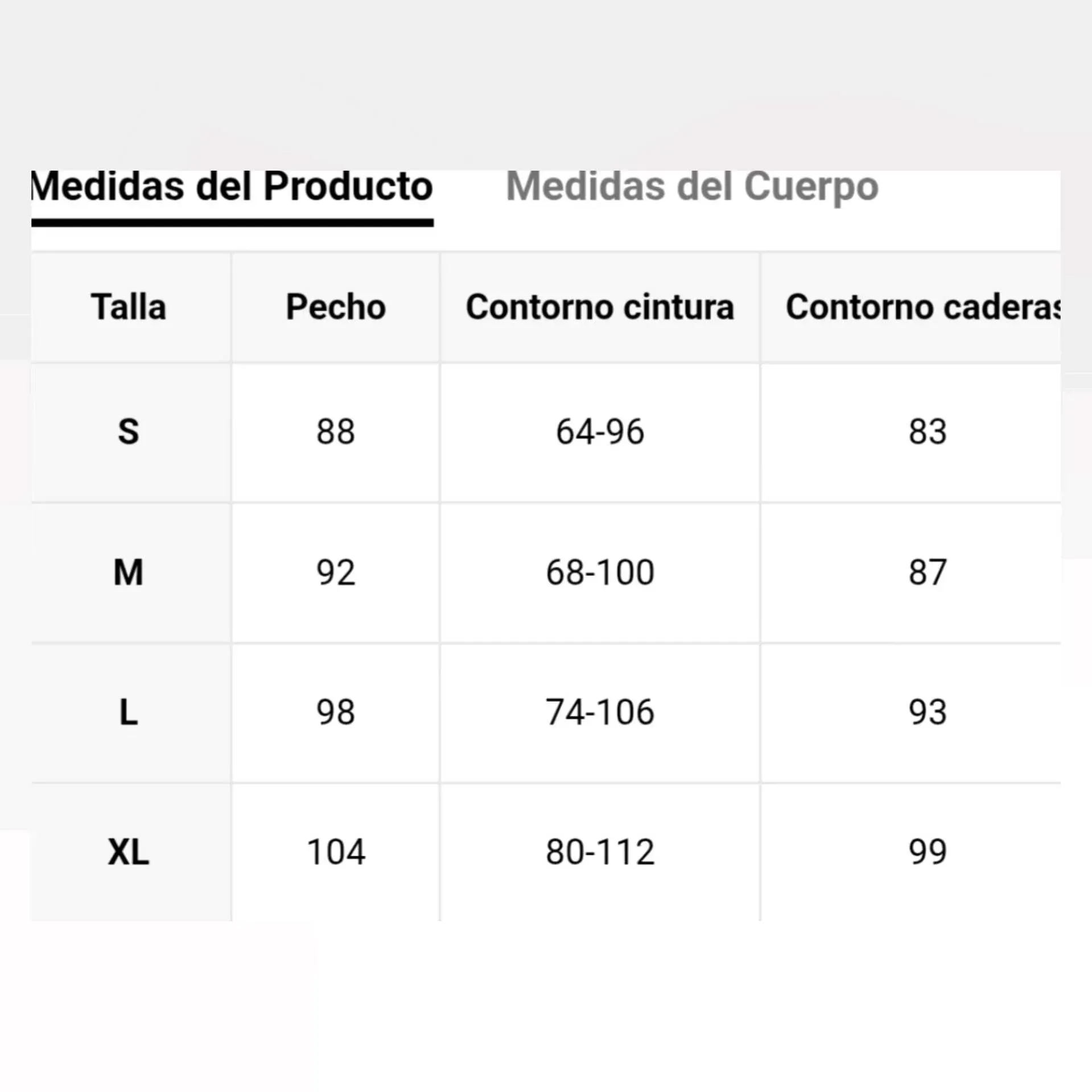Click the Contorno caderas column header
1092x1092 pixels.
tap(922, 307)
